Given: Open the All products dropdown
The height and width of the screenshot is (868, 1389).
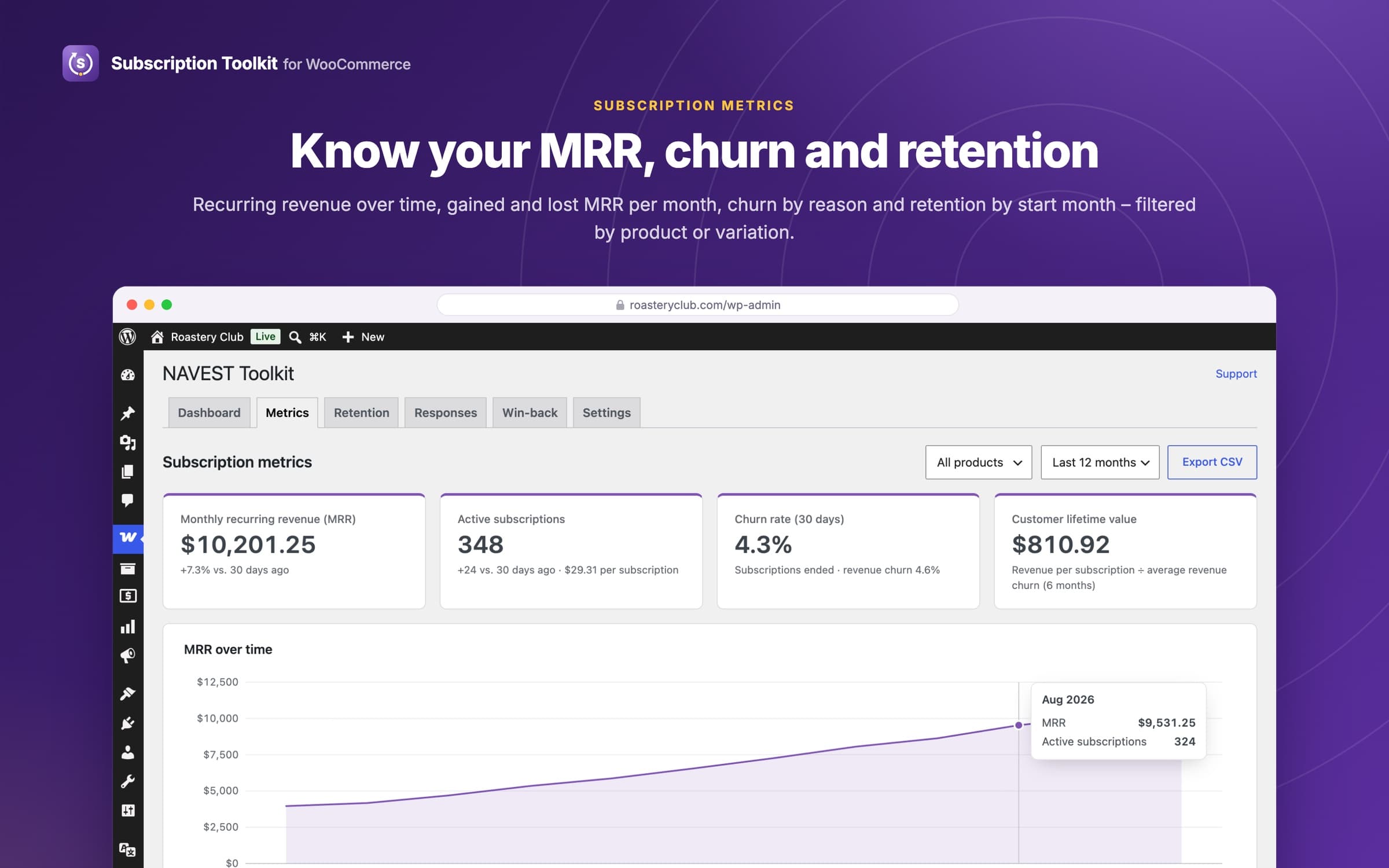Looking at the screenshot, I should (x=979, y=462).
